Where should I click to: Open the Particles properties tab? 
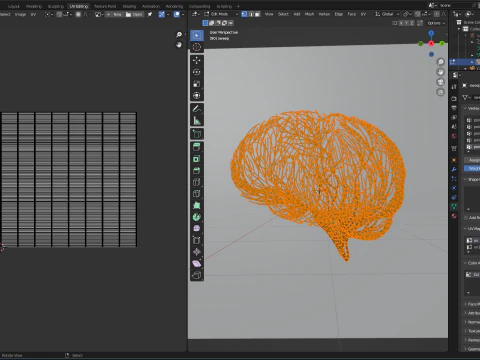[454, 179]
